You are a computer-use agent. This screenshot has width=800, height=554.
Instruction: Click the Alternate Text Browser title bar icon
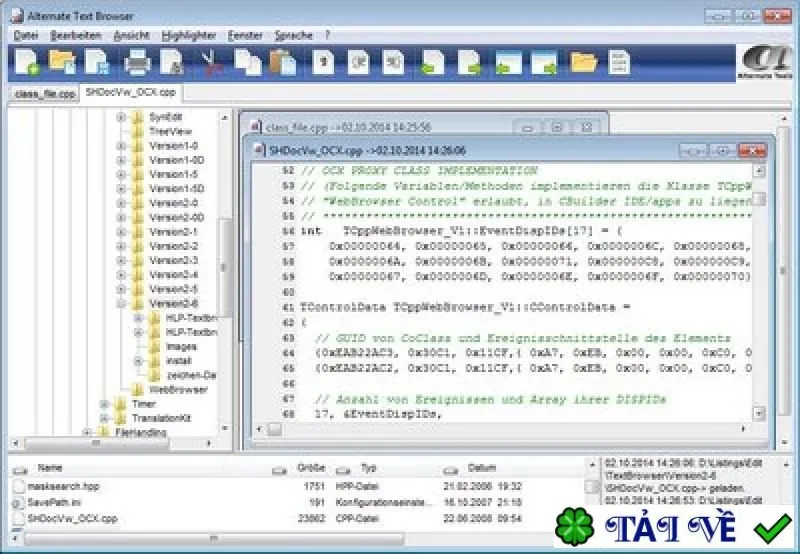pos(17,16)
